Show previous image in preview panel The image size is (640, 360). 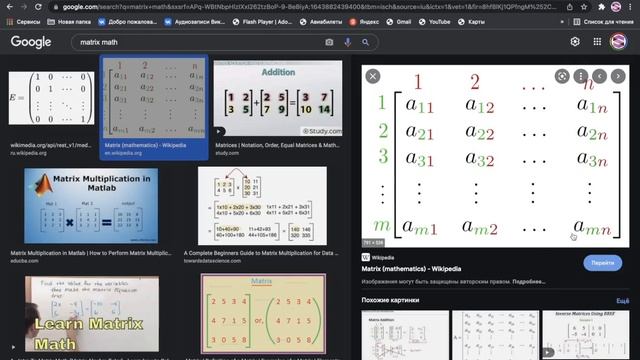click(600, 76)
